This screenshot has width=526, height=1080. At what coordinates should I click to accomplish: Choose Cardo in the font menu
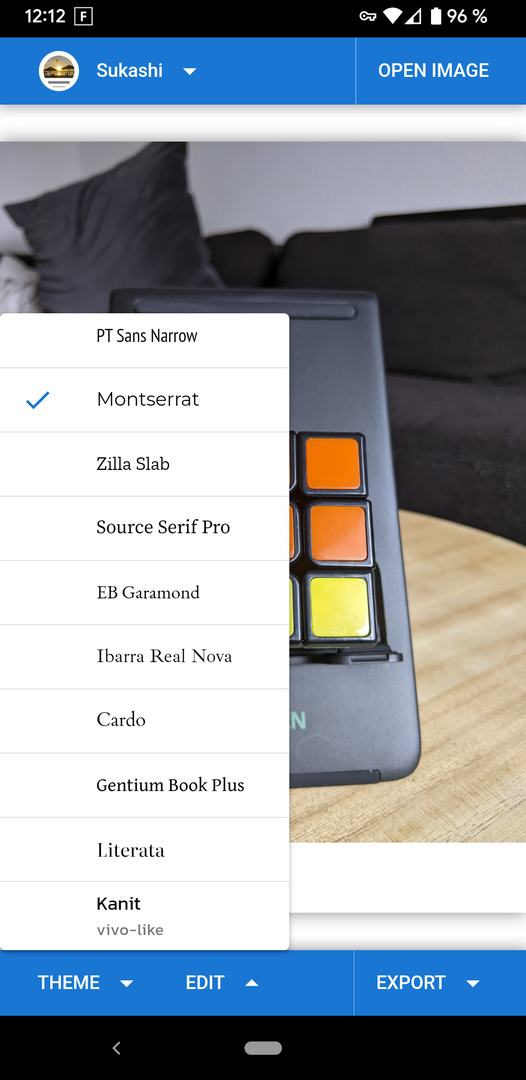tap(145, 721)
